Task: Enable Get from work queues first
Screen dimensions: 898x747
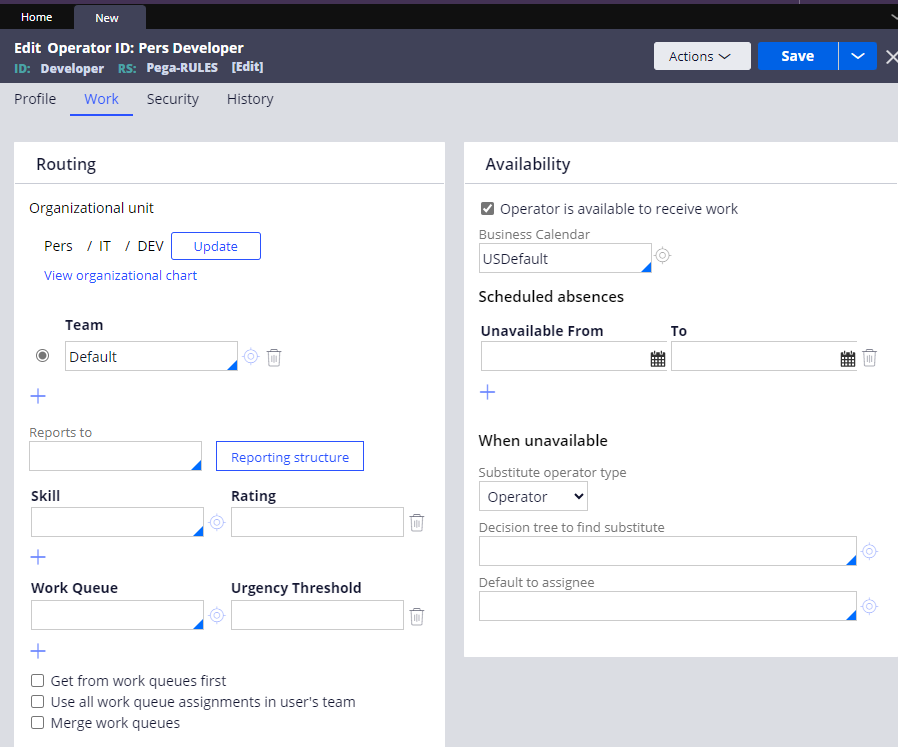Action: [38, 681]
